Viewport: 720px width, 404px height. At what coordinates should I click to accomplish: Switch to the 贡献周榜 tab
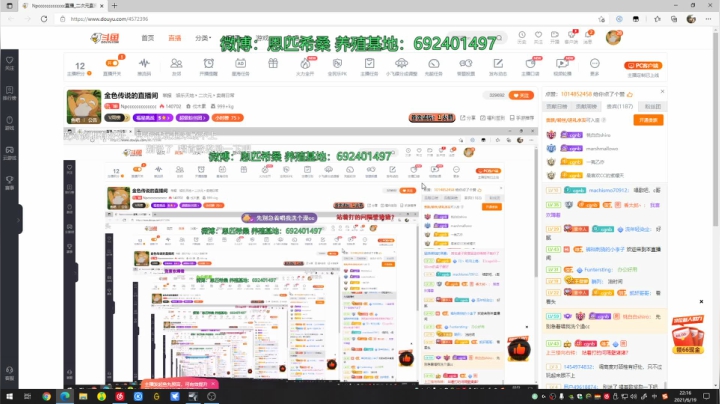click(x=586, y=107)
